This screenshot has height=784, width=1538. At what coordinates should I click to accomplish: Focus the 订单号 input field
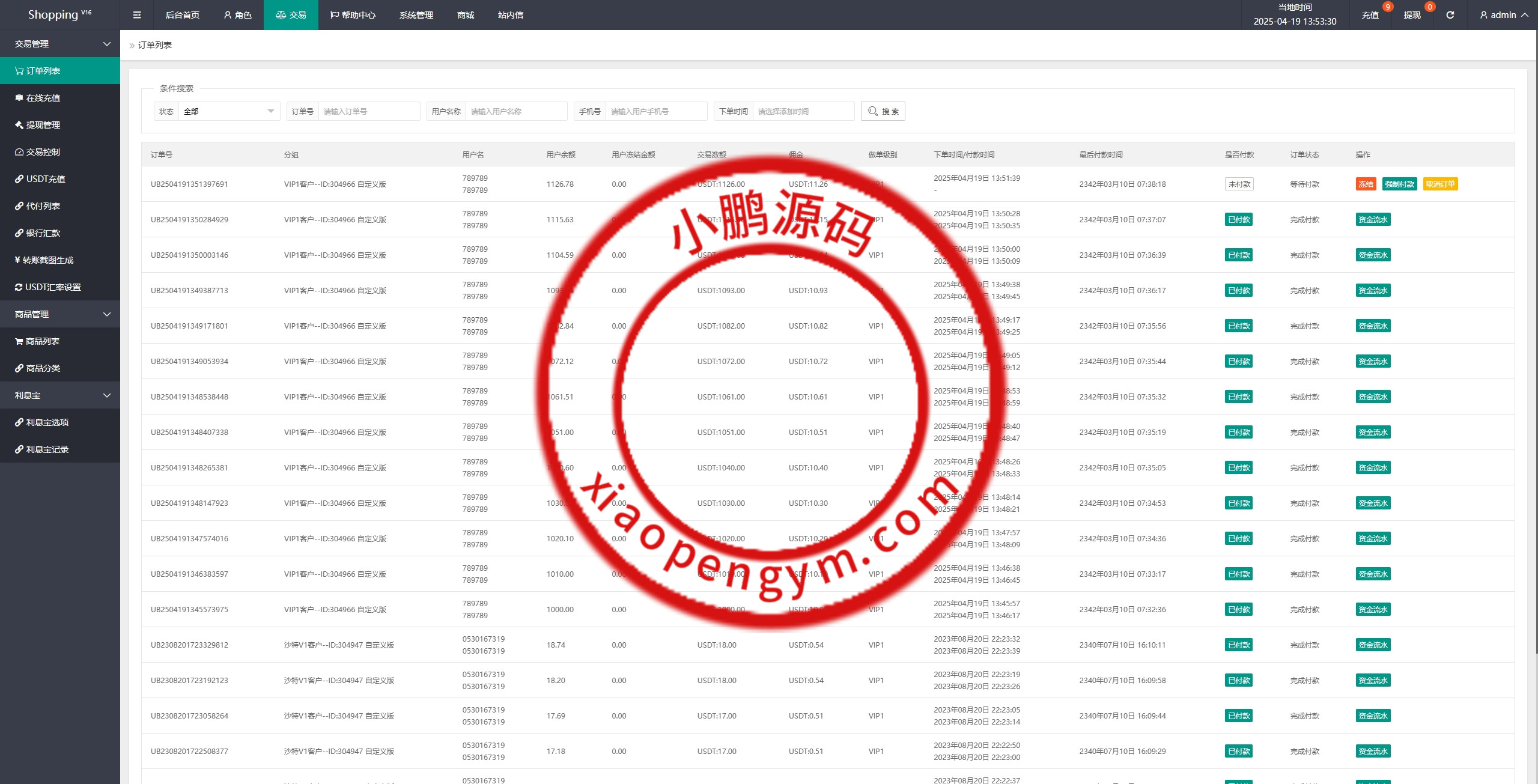368,111
